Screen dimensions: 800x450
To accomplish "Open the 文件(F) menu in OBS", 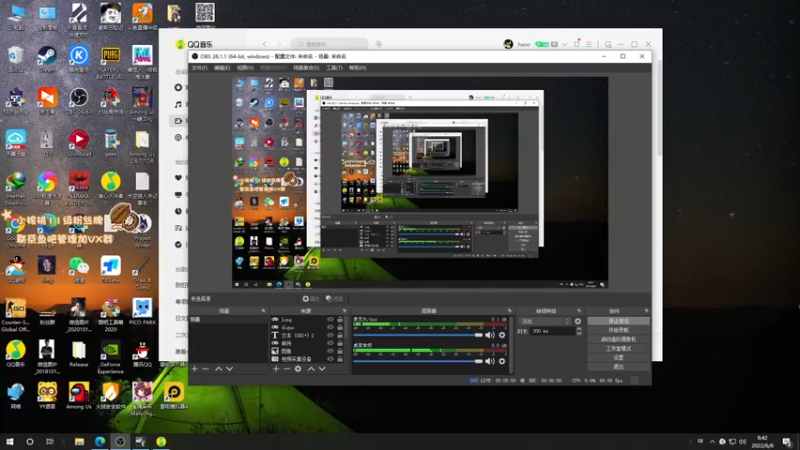I will [x=200, y=68].
